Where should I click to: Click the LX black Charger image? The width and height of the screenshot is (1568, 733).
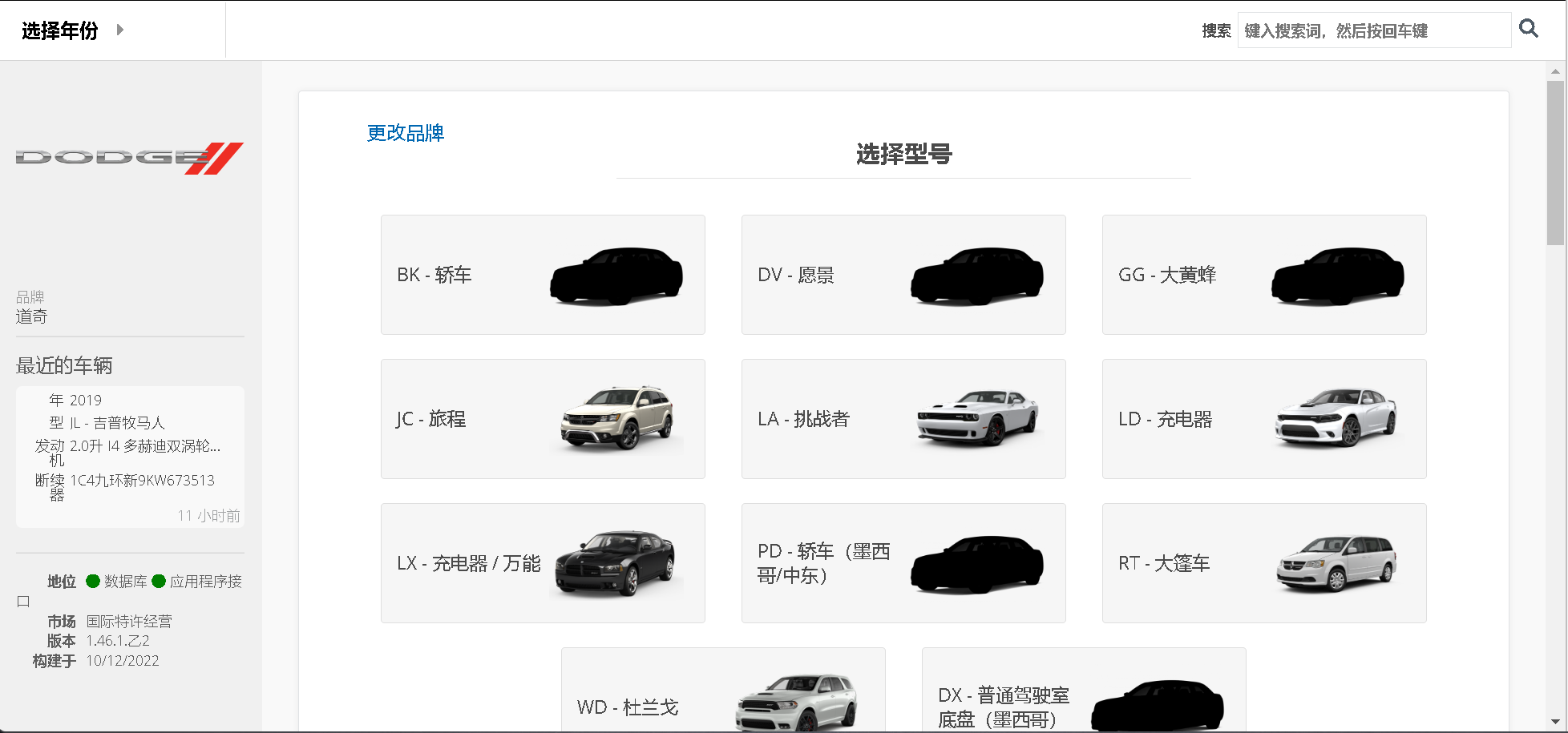click(616, 563)
